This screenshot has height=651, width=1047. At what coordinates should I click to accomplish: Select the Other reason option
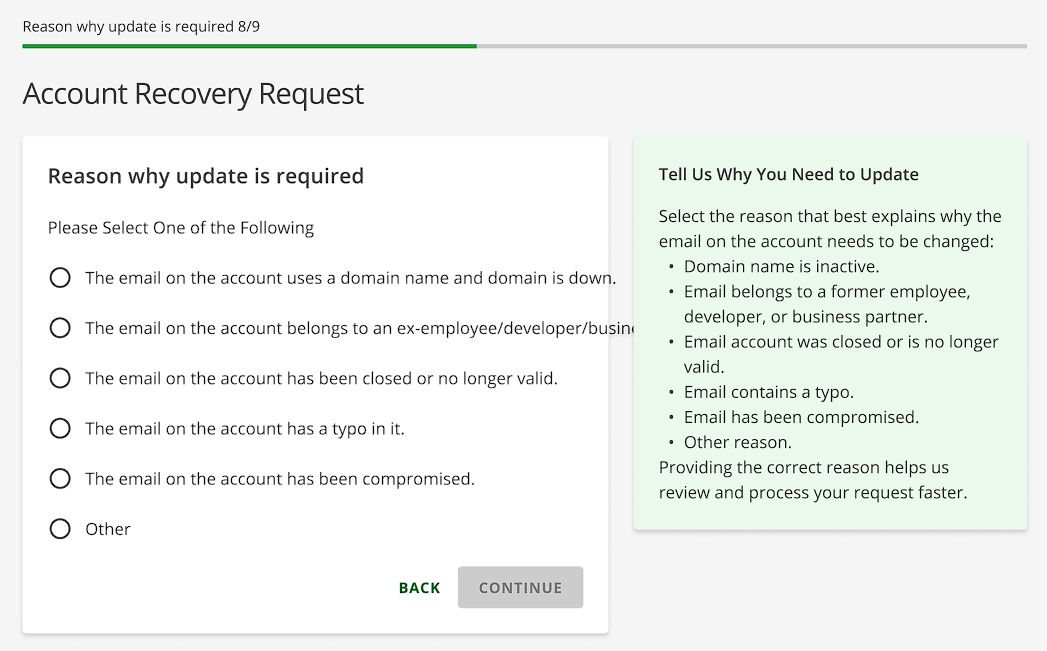[x=60, y=528]
